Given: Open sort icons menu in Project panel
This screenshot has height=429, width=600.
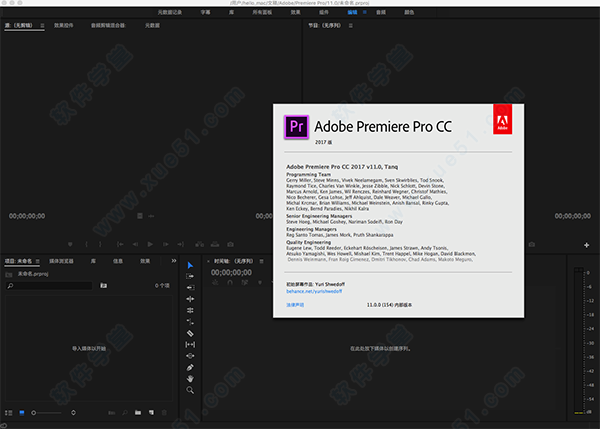Looking at the screenshot, I should pos(73,413).
